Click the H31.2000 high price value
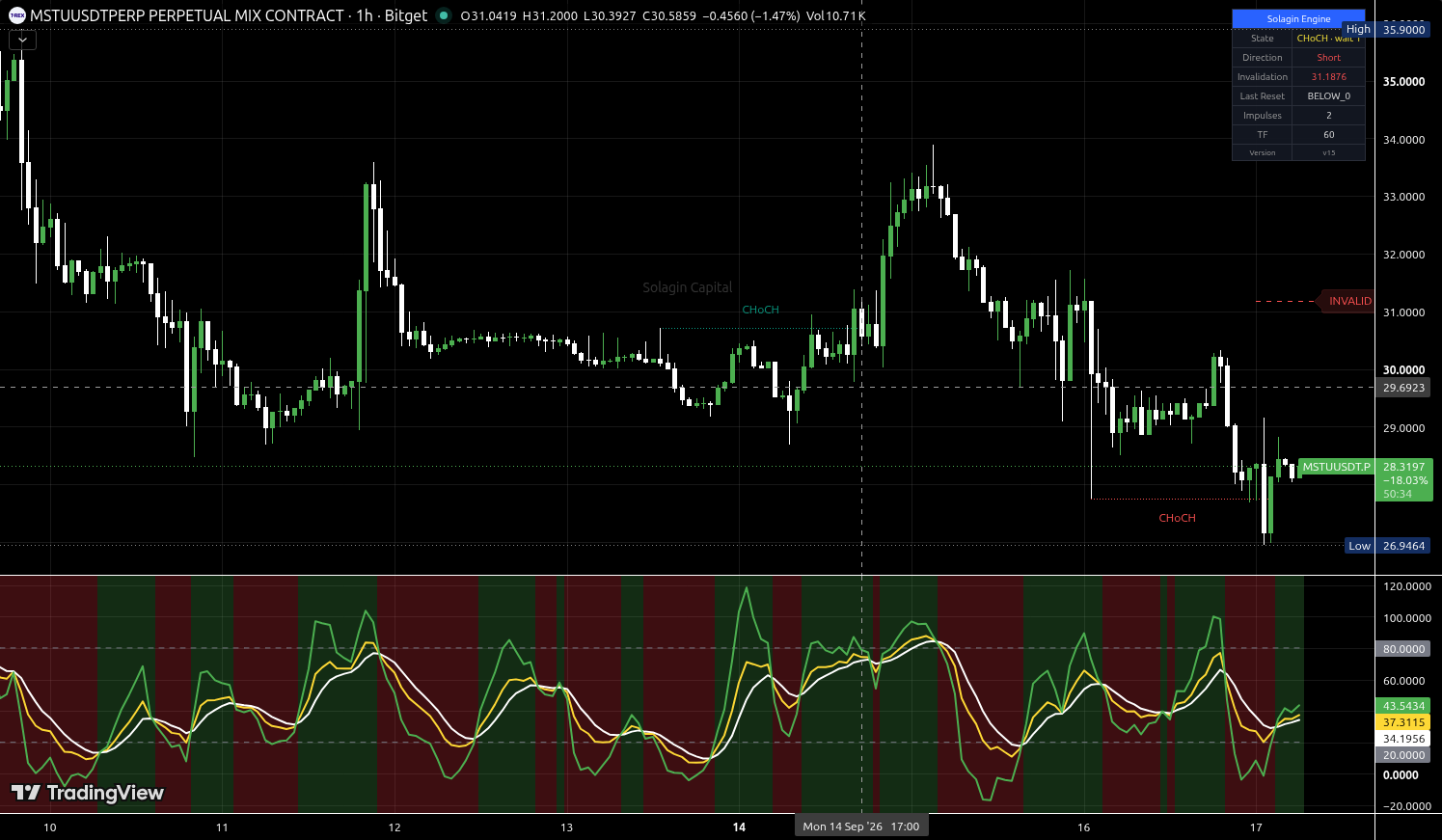Viewport: 1442px width, 840px height. point(550,15)
